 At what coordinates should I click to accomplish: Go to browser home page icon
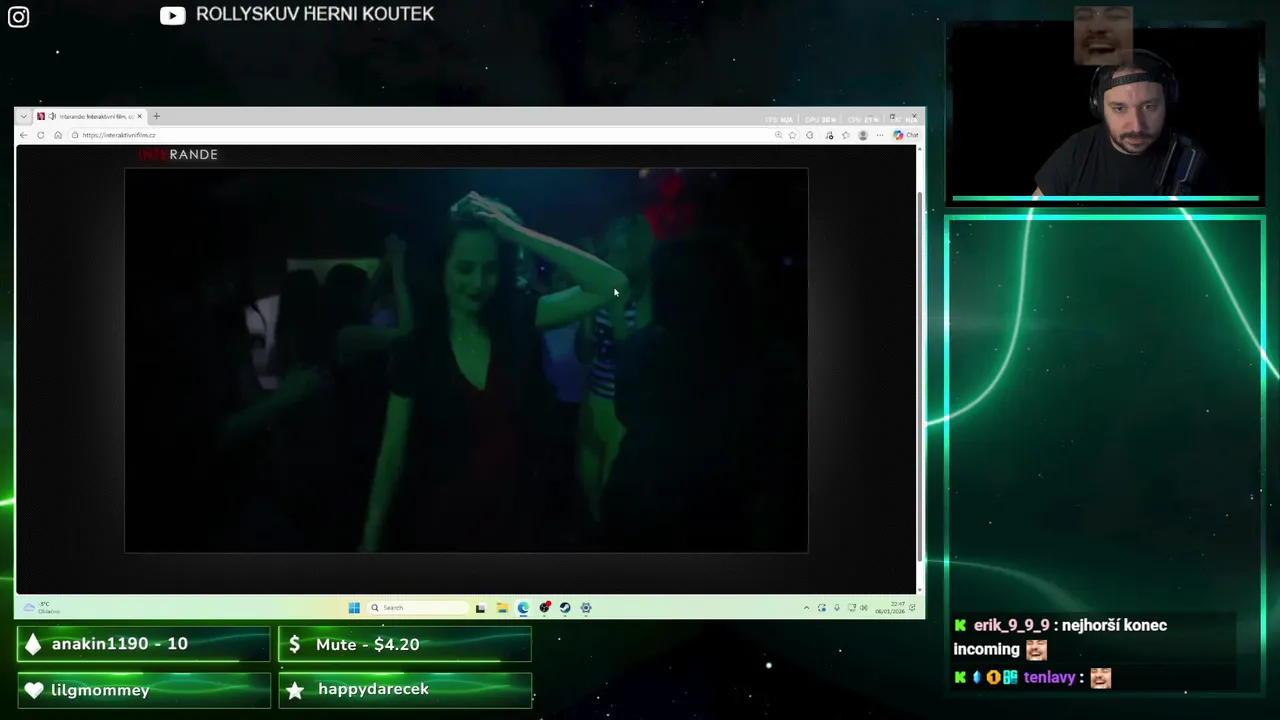pos(58,135)
